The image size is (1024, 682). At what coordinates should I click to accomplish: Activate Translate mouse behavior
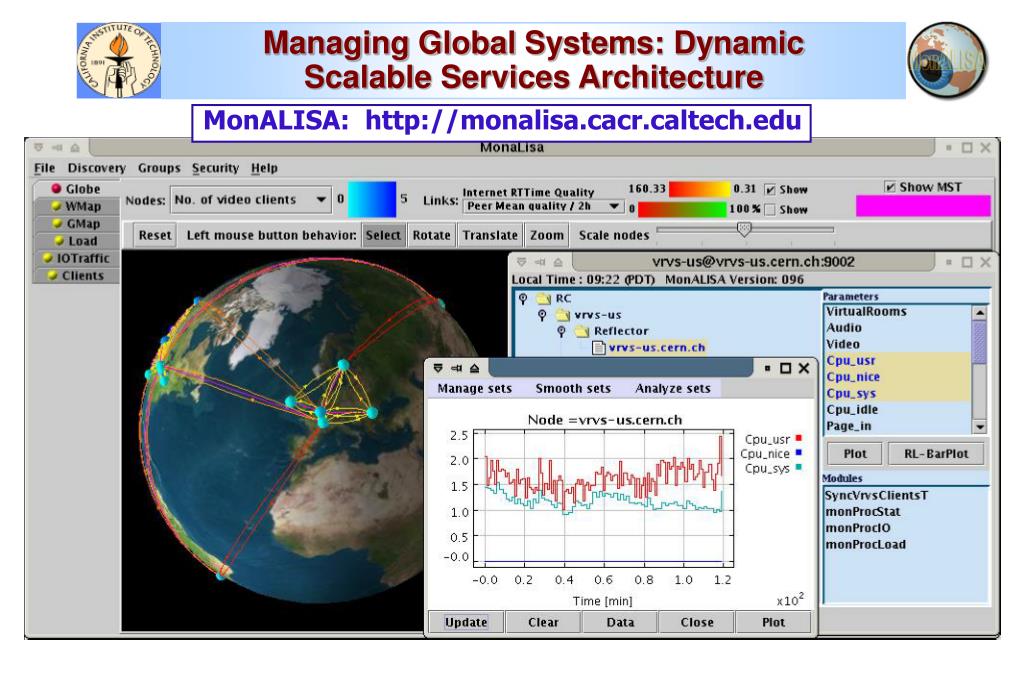(x=490, y=235)
